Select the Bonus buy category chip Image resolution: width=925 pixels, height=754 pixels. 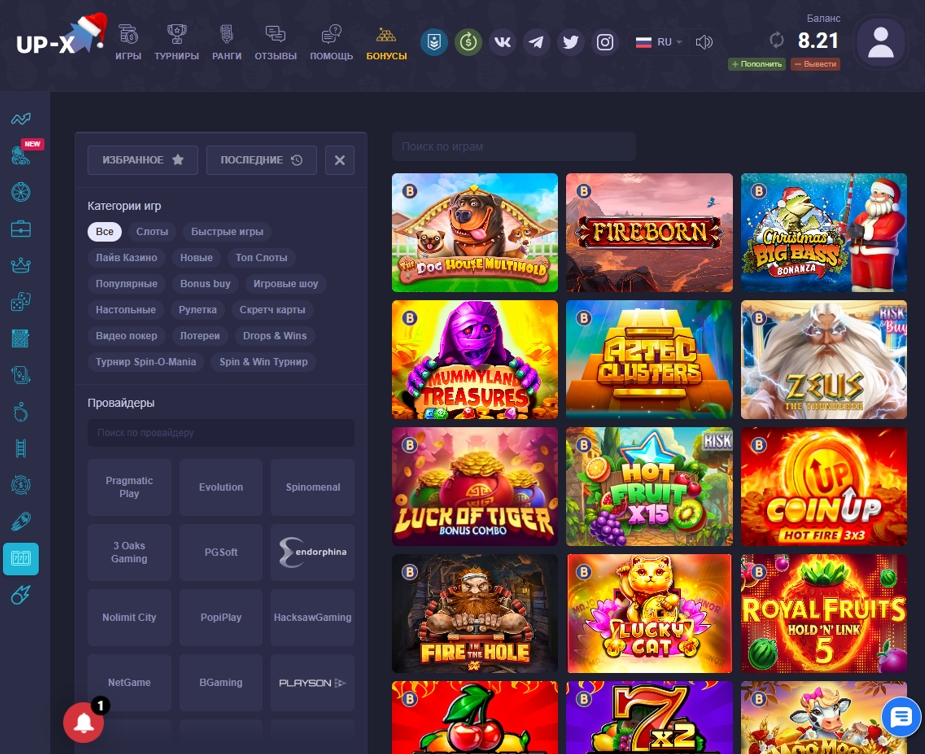point(205,283)
